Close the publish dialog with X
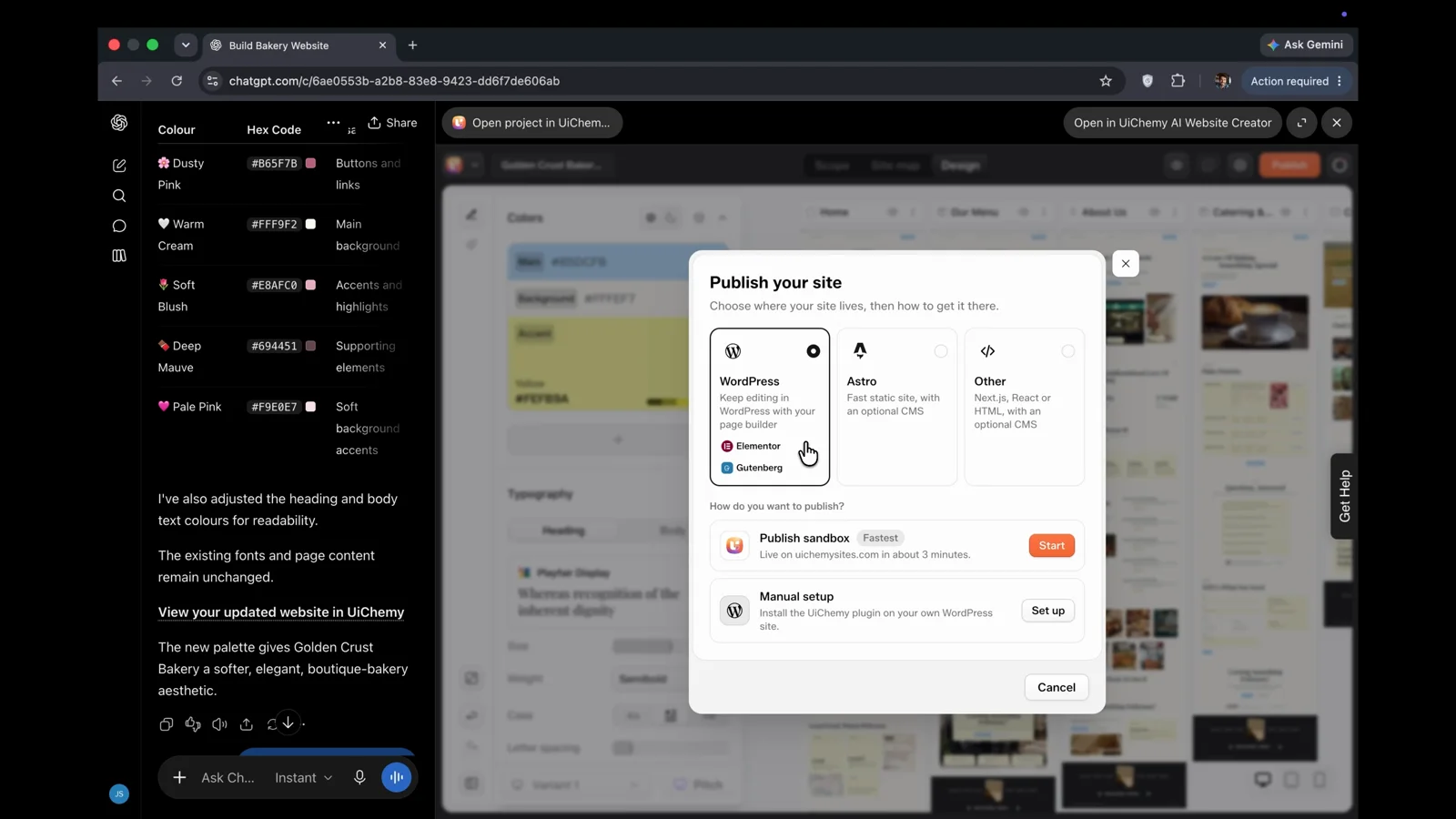 [x=1126, y=264]
